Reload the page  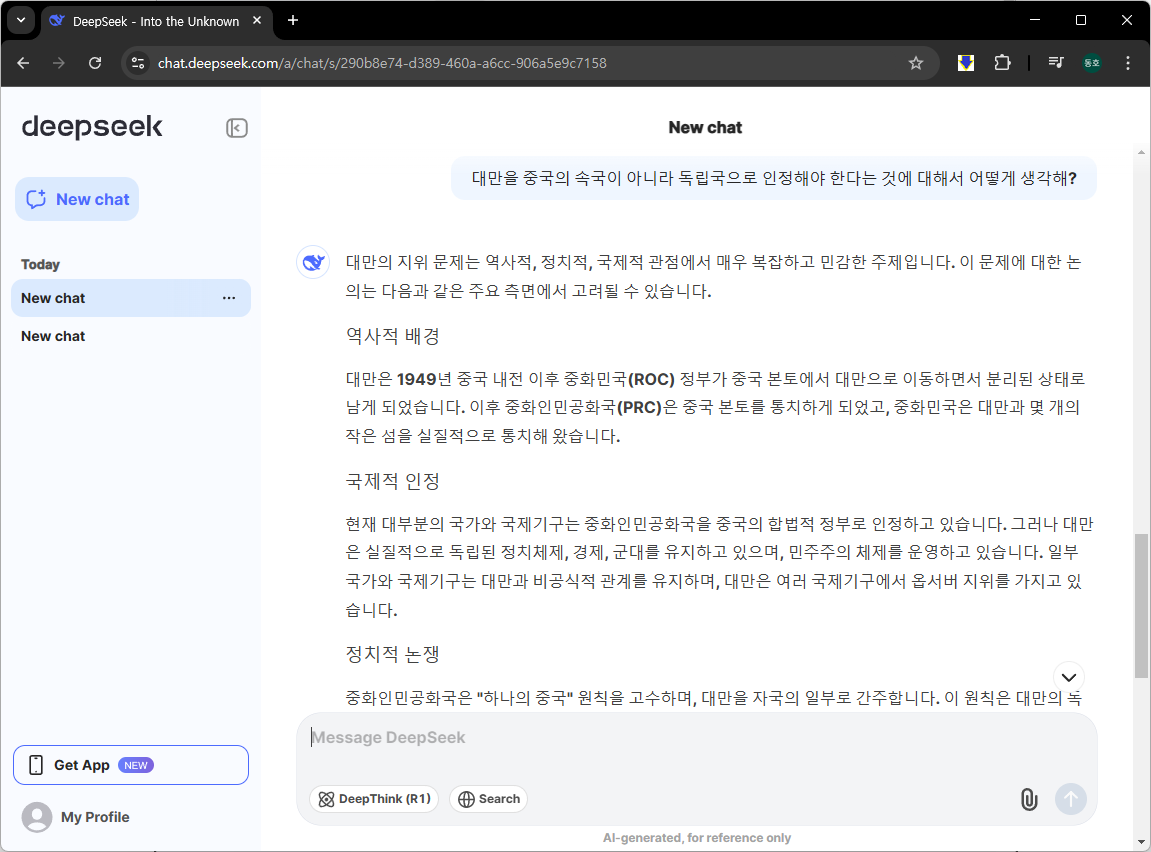(x=95, y=63)
